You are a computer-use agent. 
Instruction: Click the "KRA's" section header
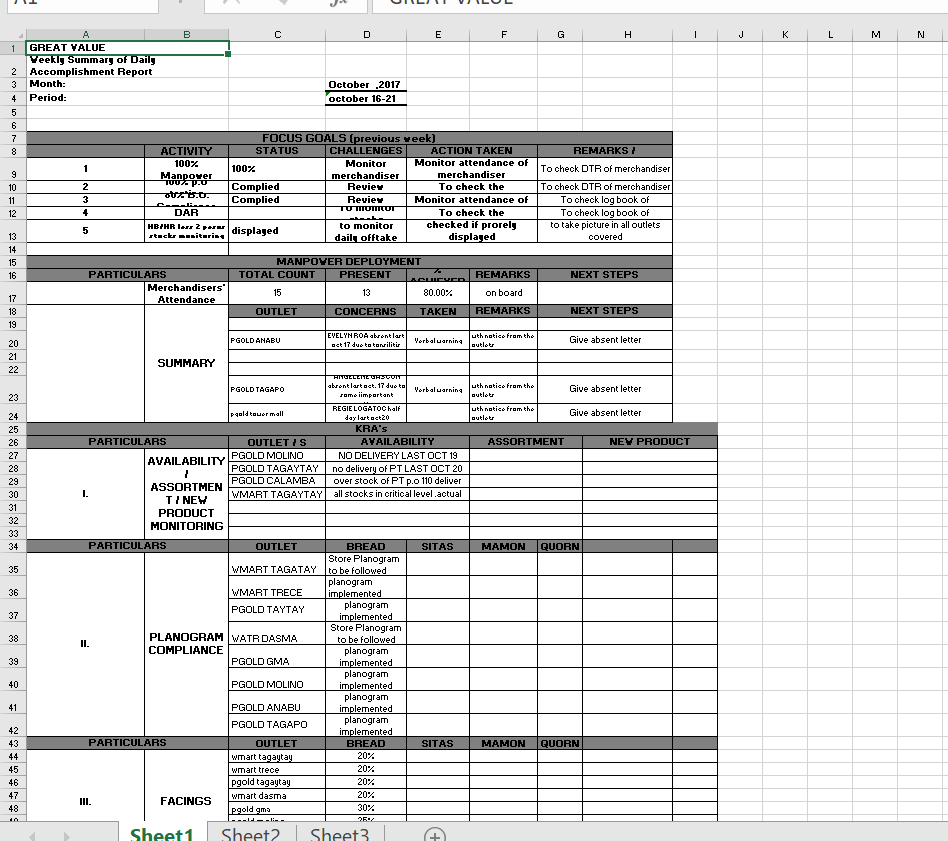372,429
